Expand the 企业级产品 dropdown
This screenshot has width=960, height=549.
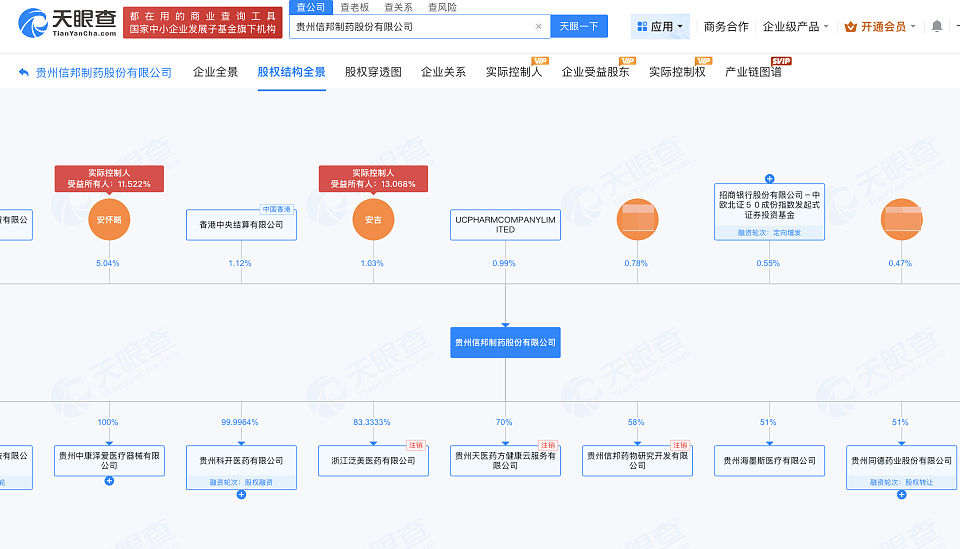pyautogui.click(x=795, y=26)
